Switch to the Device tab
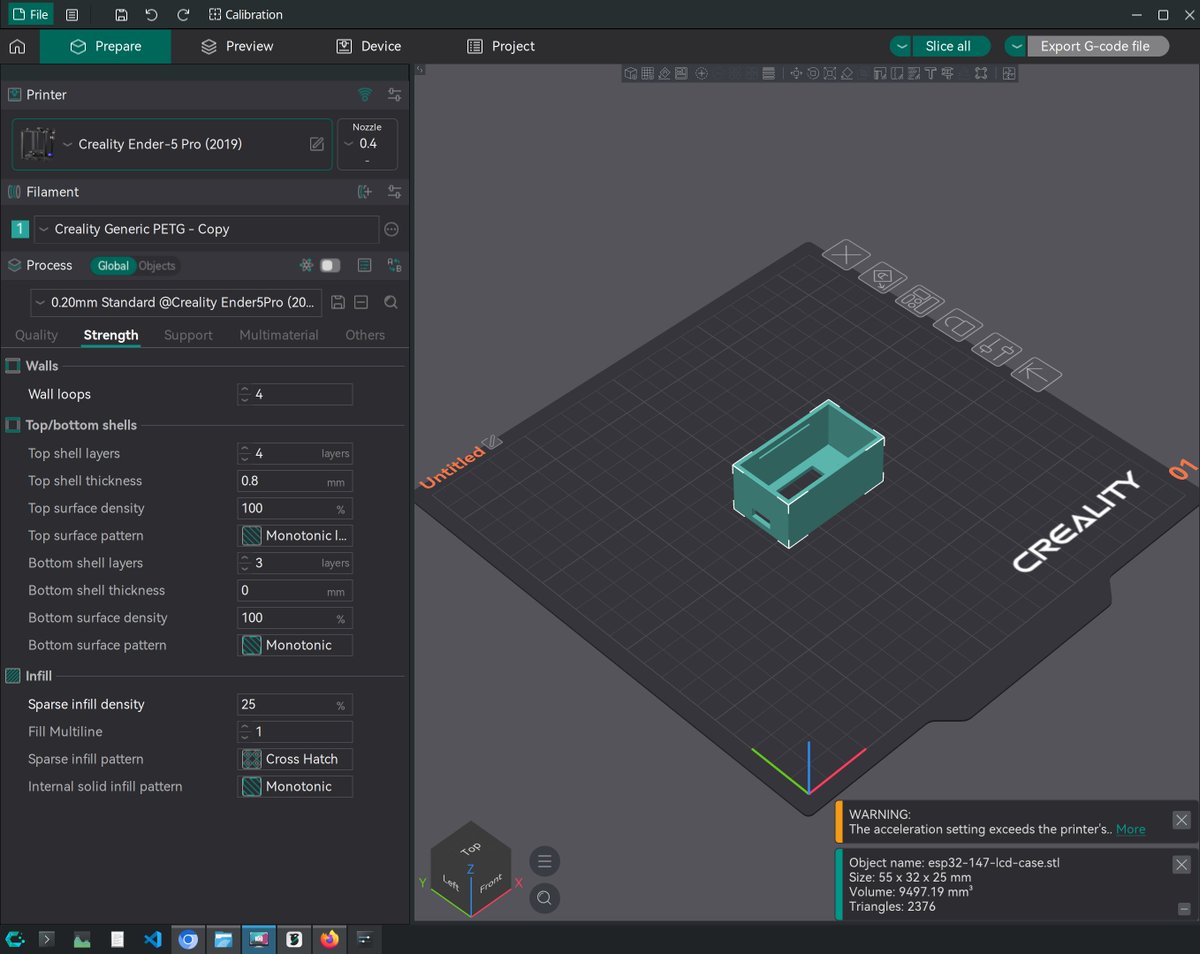The width and height of the screenshot is (1200, 954). click(368, 46)
